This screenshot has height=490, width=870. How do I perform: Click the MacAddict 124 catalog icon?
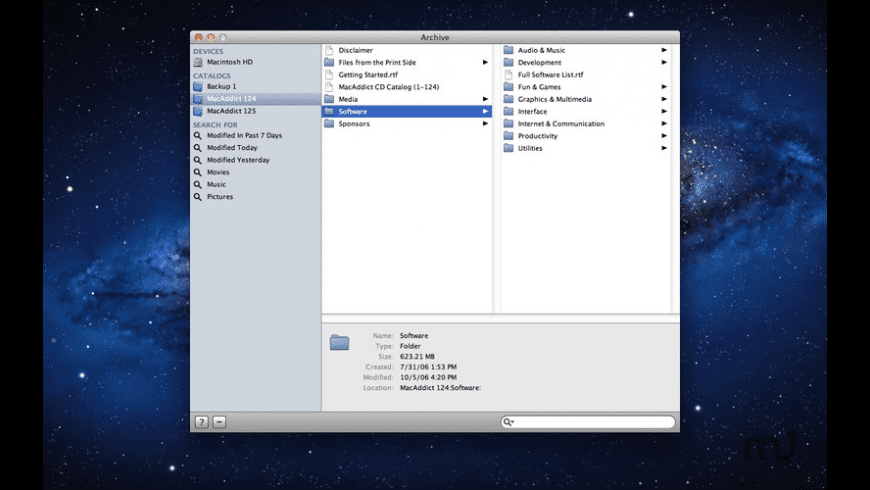[x=198, y=99]
